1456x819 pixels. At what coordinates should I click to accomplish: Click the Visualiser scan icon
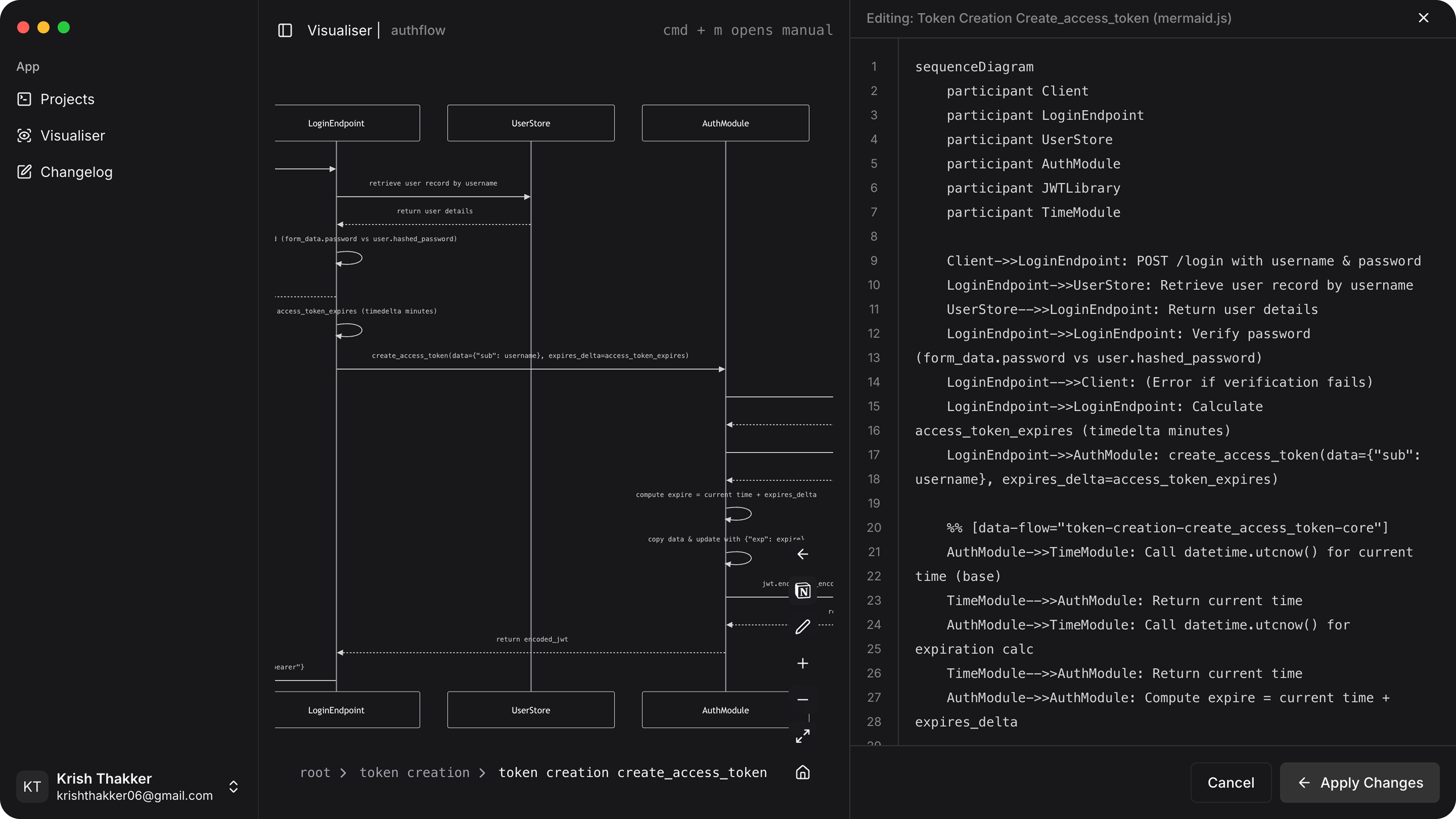click(24, 136)
